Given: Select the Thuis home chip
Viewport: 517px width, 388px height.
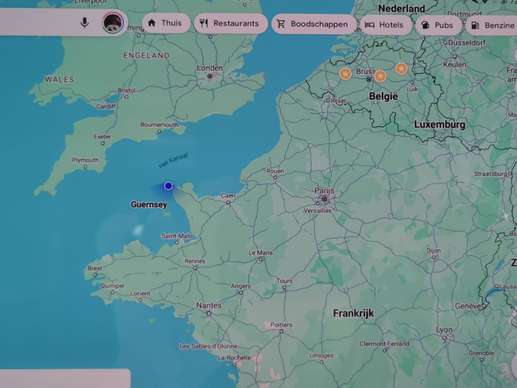Looking at the screenshot, I should click(x=166, y=23).
